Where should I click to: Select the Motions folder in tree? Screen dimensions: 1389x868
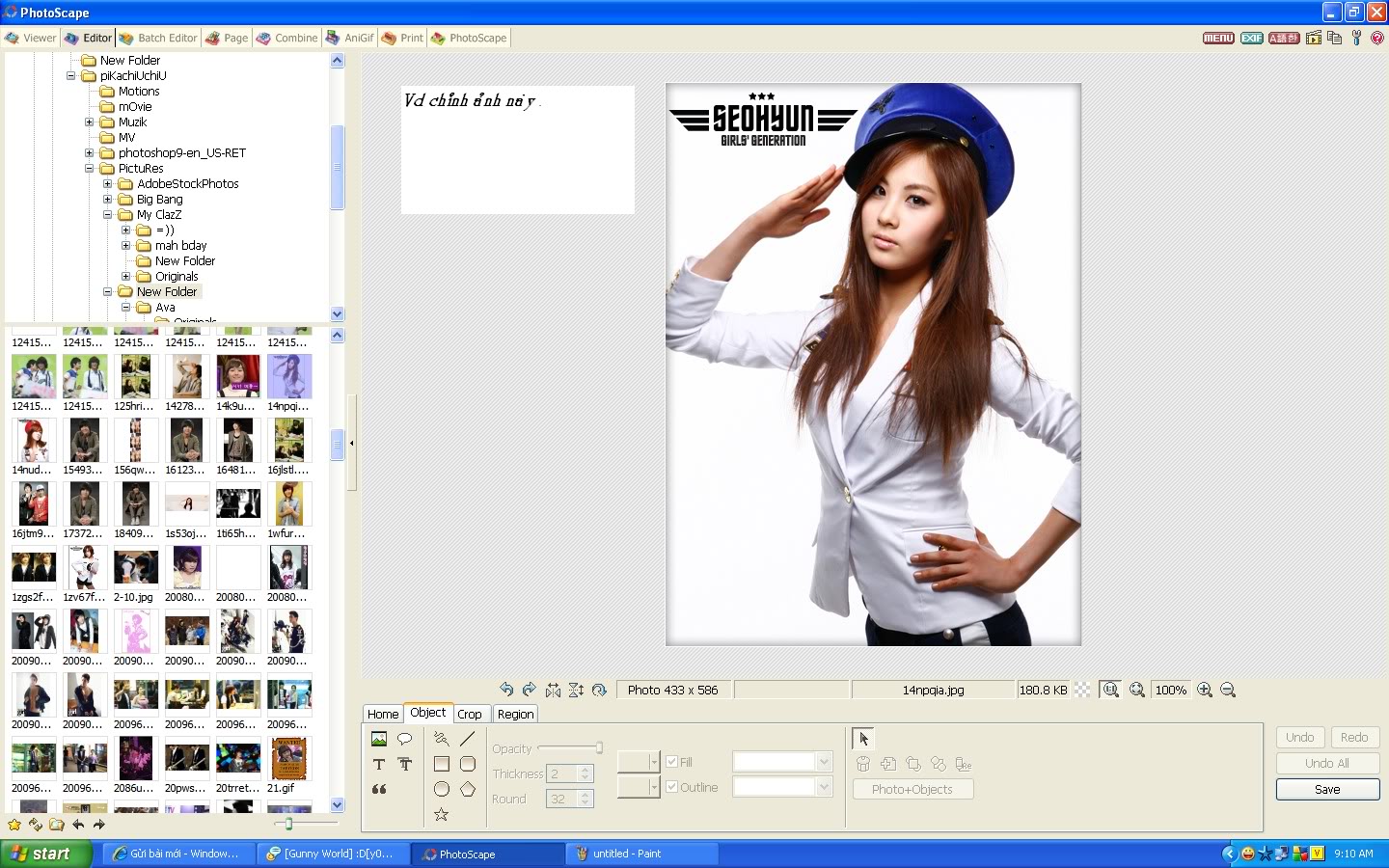click(139, 91)
